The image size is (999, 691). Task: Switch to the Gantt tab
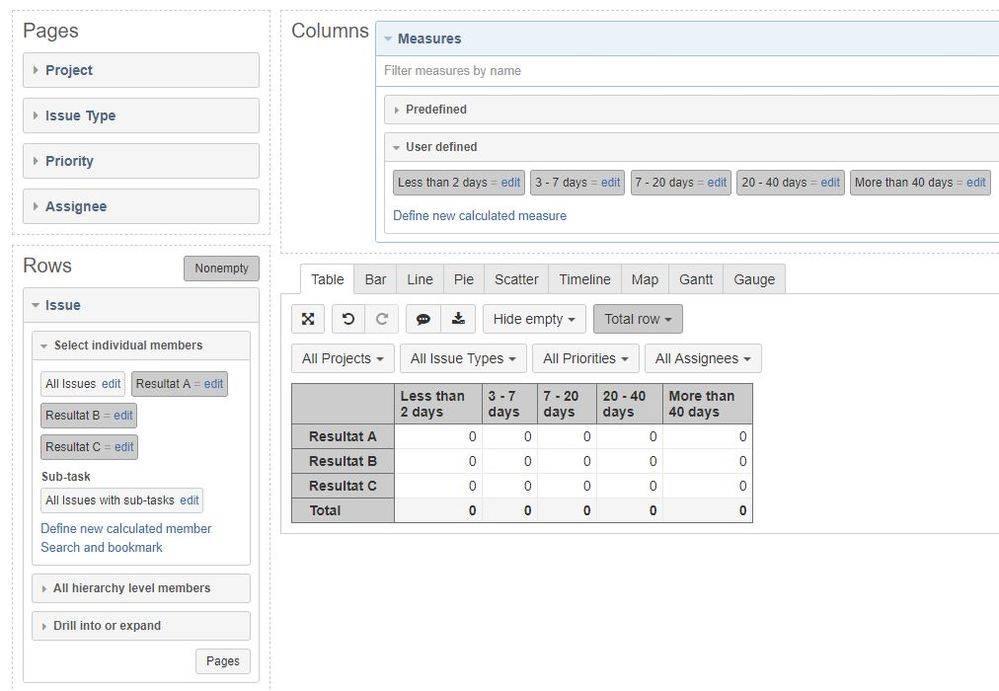(x=696, y=280)
